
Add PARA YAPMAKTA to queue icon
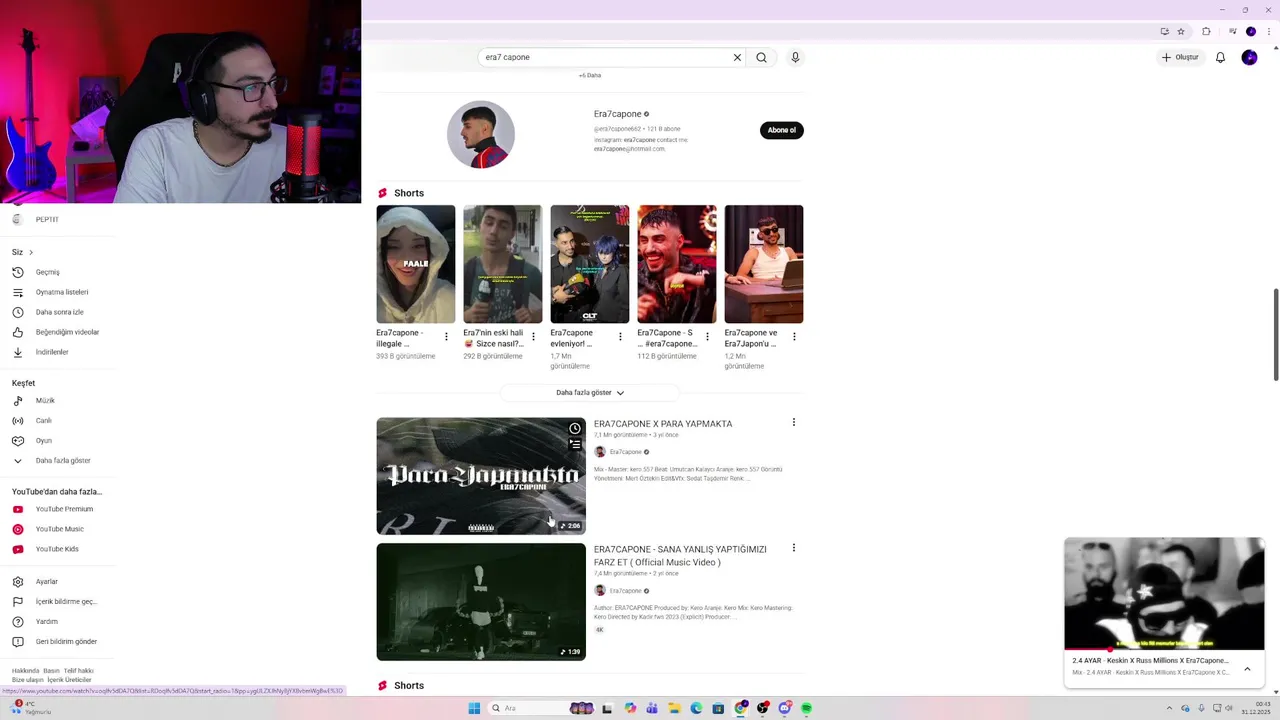[x=575, y=444]
